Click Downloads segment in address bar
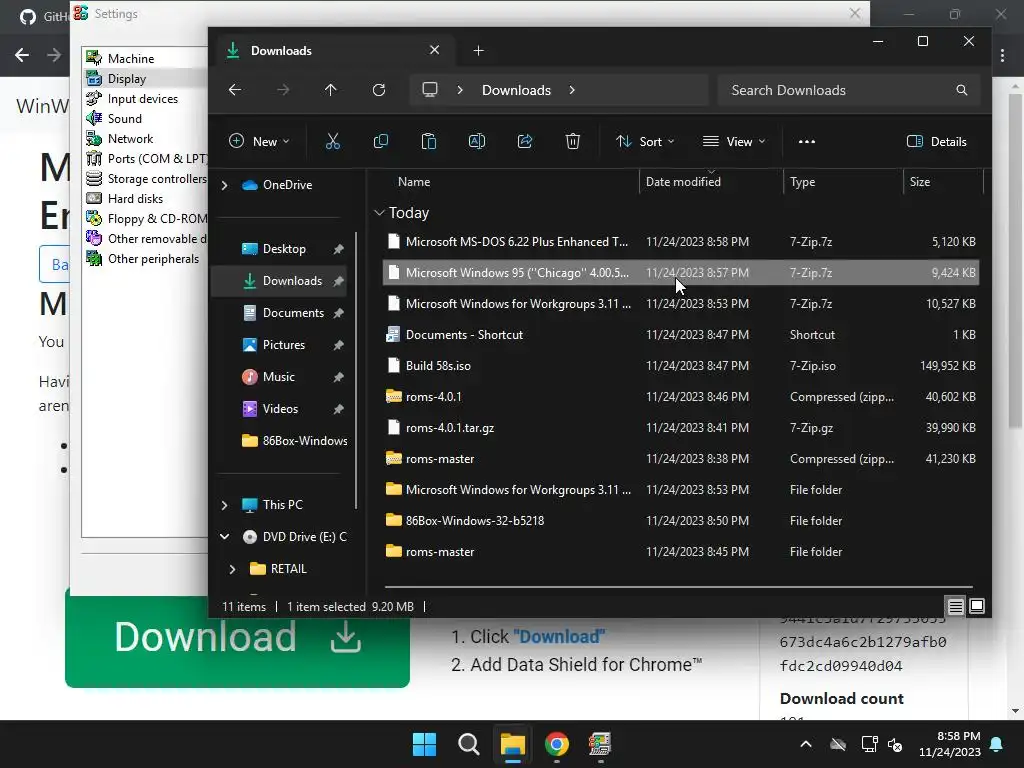The width and height of the screenshot is (1024, 768). point(517,90)
